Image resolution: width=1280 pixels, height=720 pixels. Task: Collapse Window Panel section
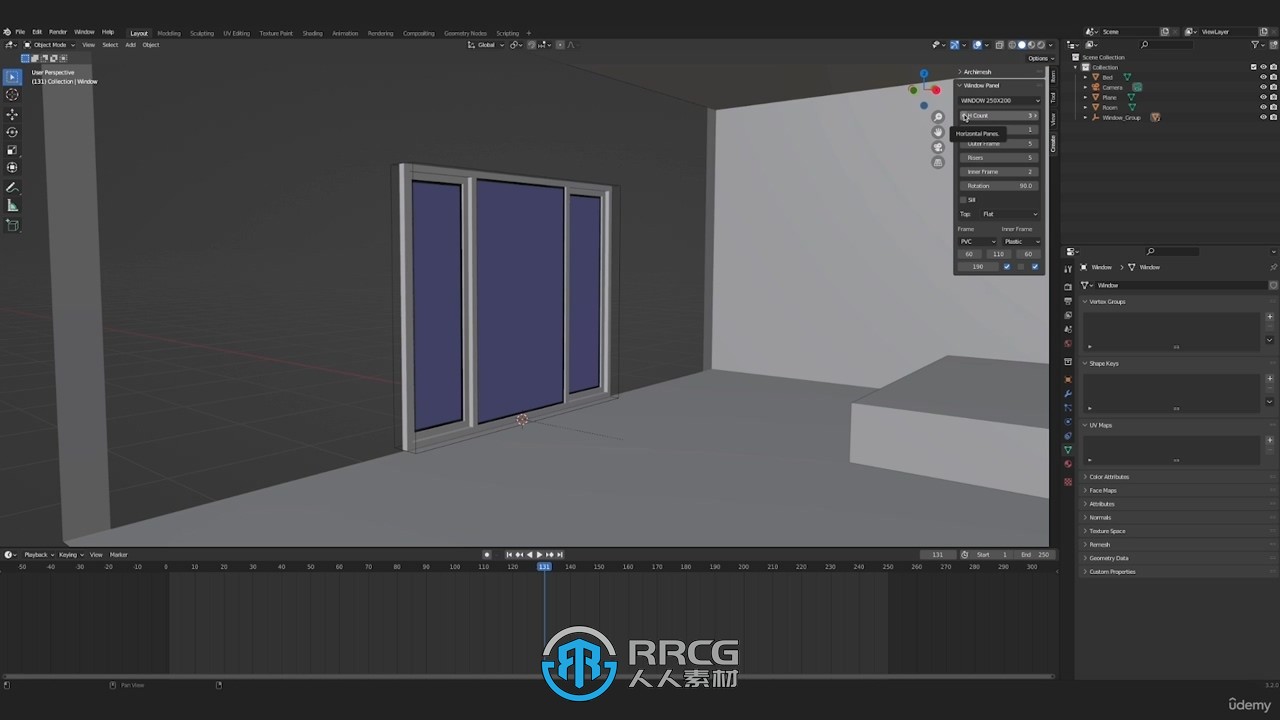pyautogui.click(x=980, y=85)
